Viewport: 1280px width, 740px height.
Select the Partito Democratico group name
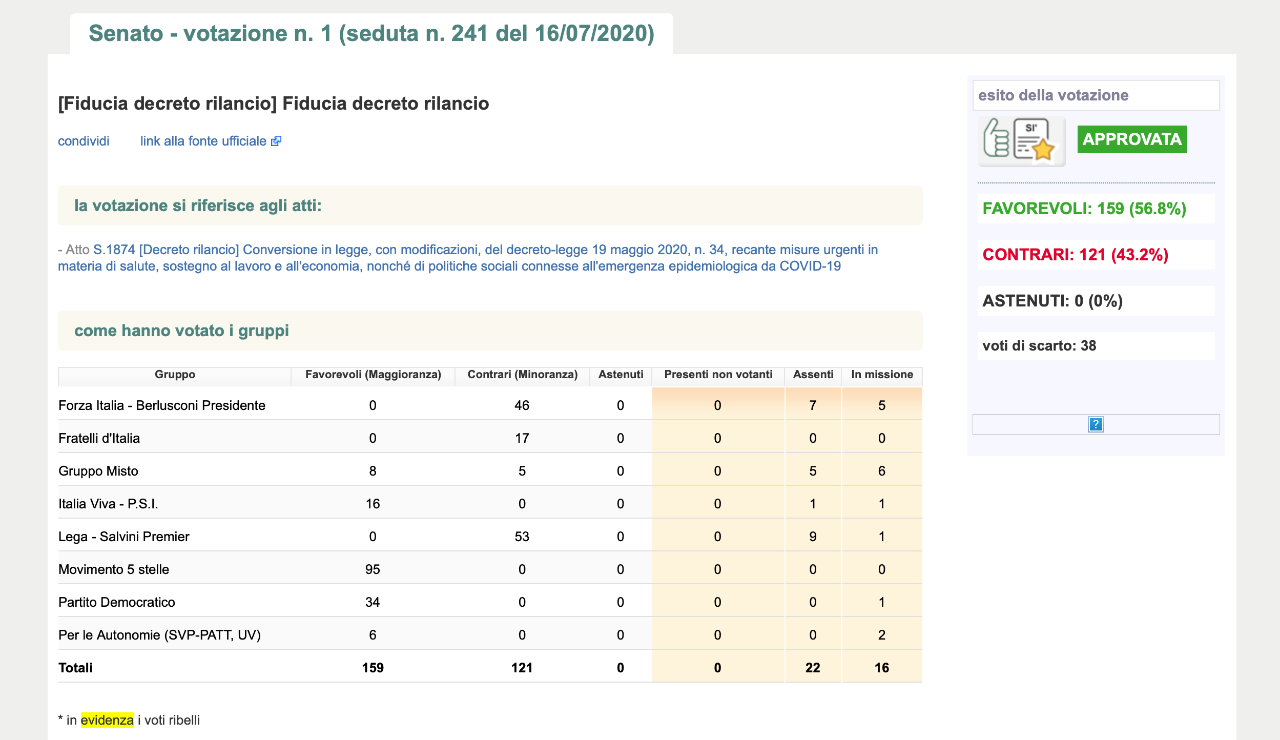pos(117,603)
